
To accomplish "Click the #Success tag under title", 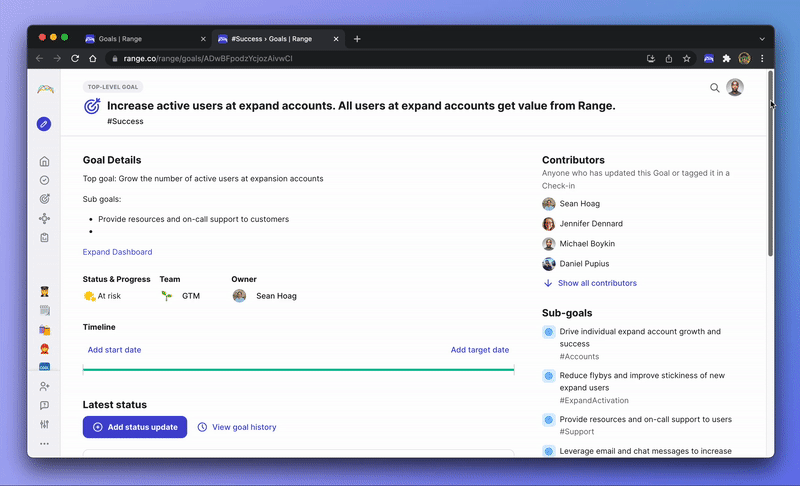I will coord(125,121).
